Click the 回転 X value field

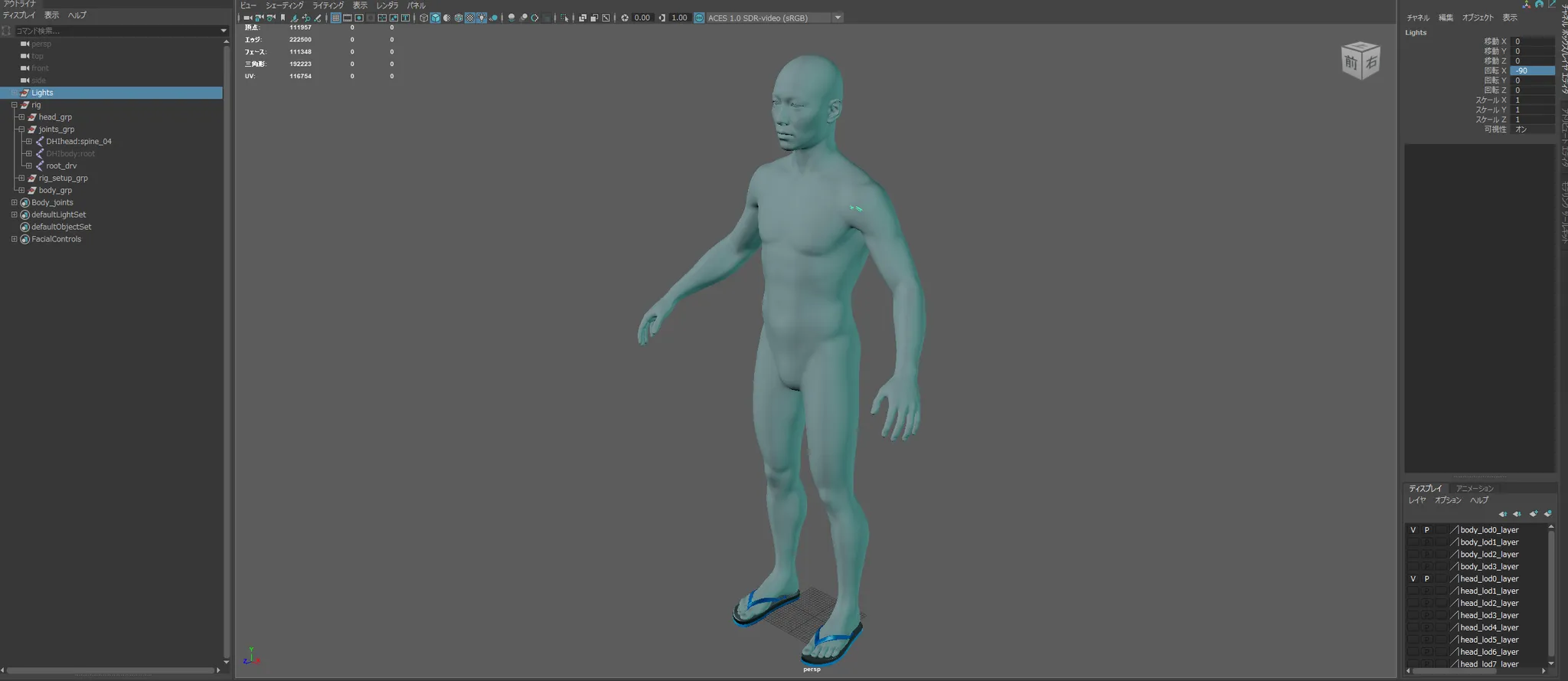point(1531,70)
